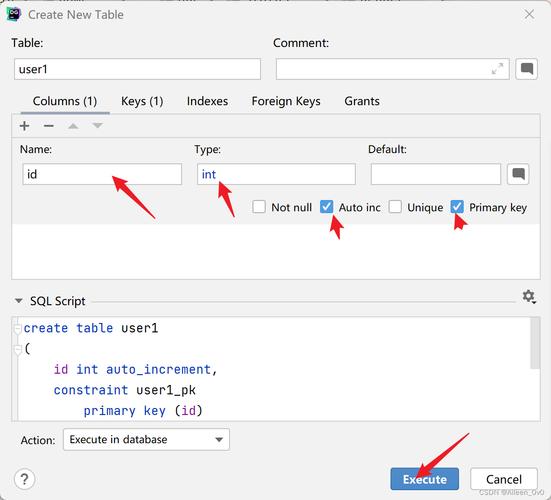Open SQL Script settings gear icon
The height and width of the screenshot is (500, 551).
point(529,297)
